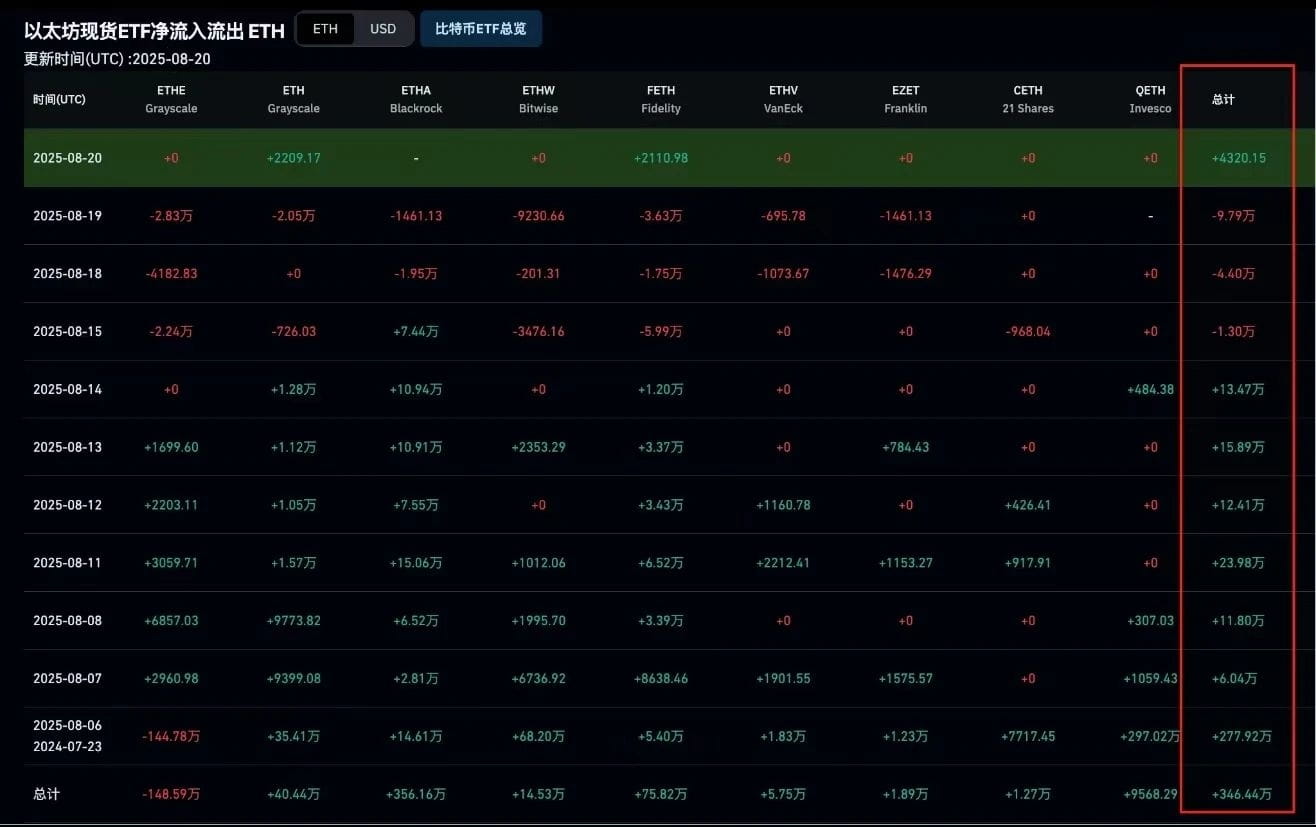Open the 比特币ETF总览 button
This screenshot has width=1316, height=827.
(481, 29)
